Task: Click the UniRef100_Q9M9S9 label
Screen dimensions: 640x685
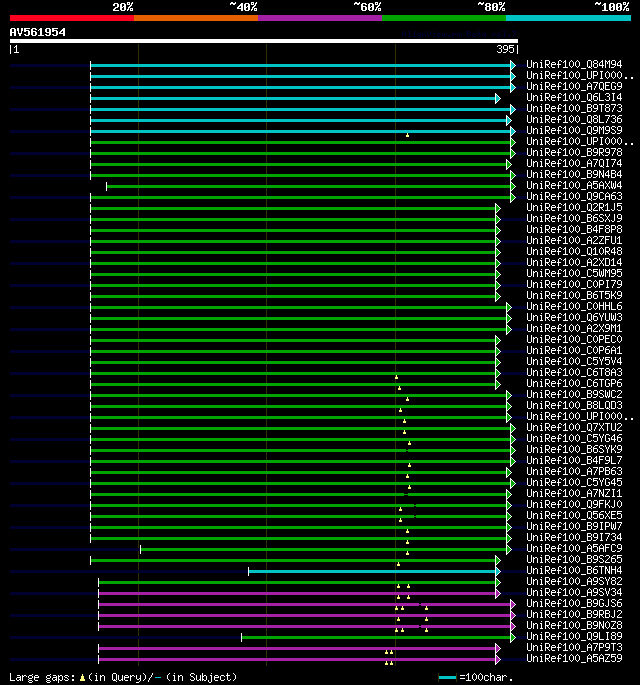Action: coord(574,131)
